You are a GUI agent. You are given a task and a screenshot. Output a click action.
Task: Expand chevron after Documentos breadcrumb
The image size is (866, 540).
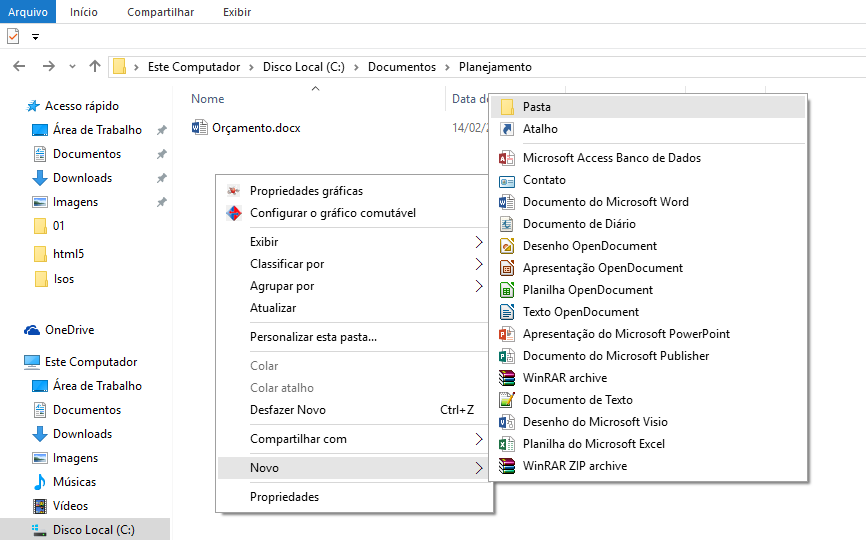coord(447,67)
